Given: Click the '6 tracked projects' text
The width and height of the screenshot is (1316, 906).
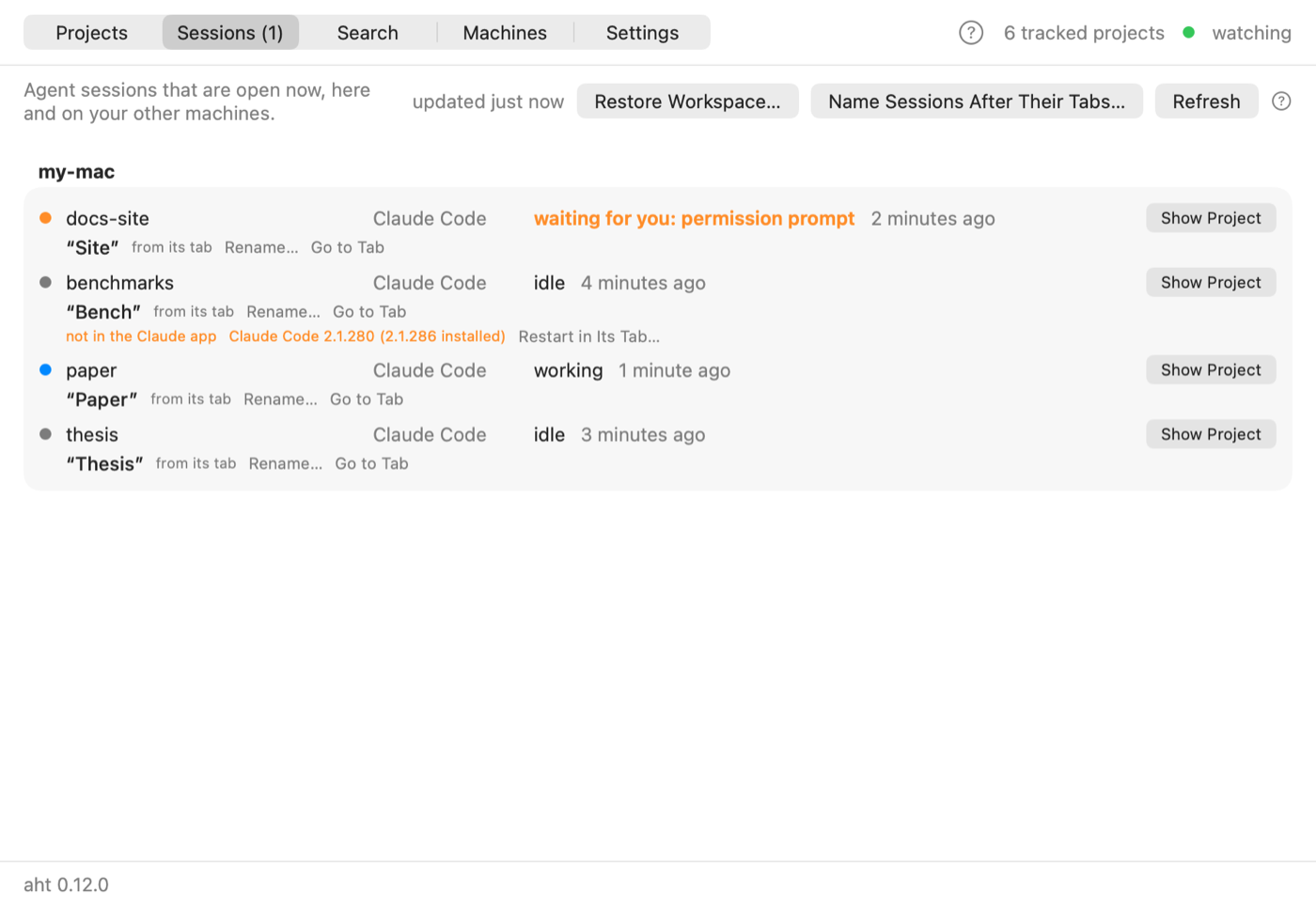Looking at the screenshot, I should (1084, 33).
